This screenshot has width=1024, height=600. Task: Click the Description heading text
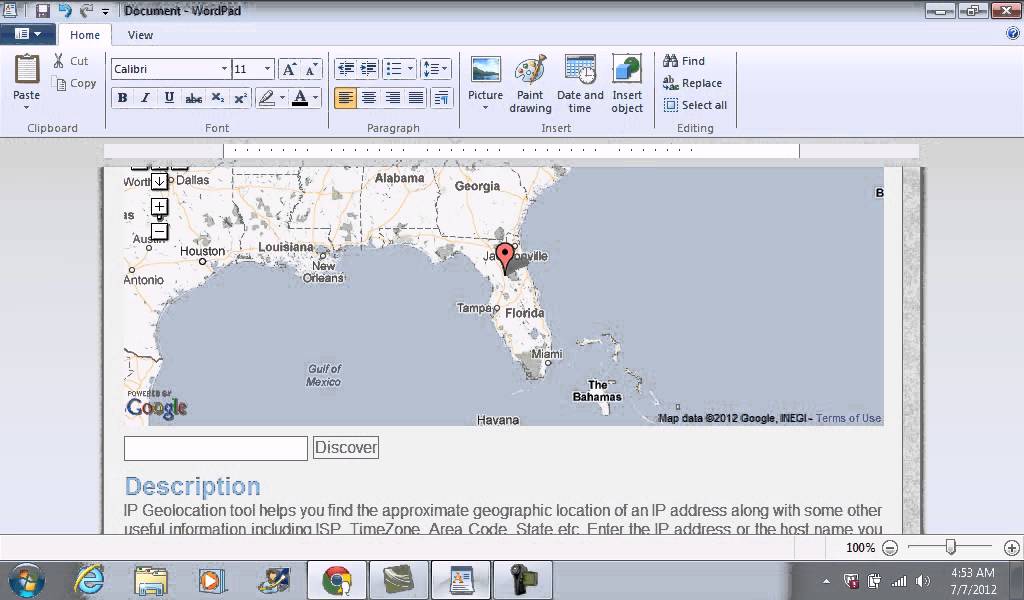point(193,486)
